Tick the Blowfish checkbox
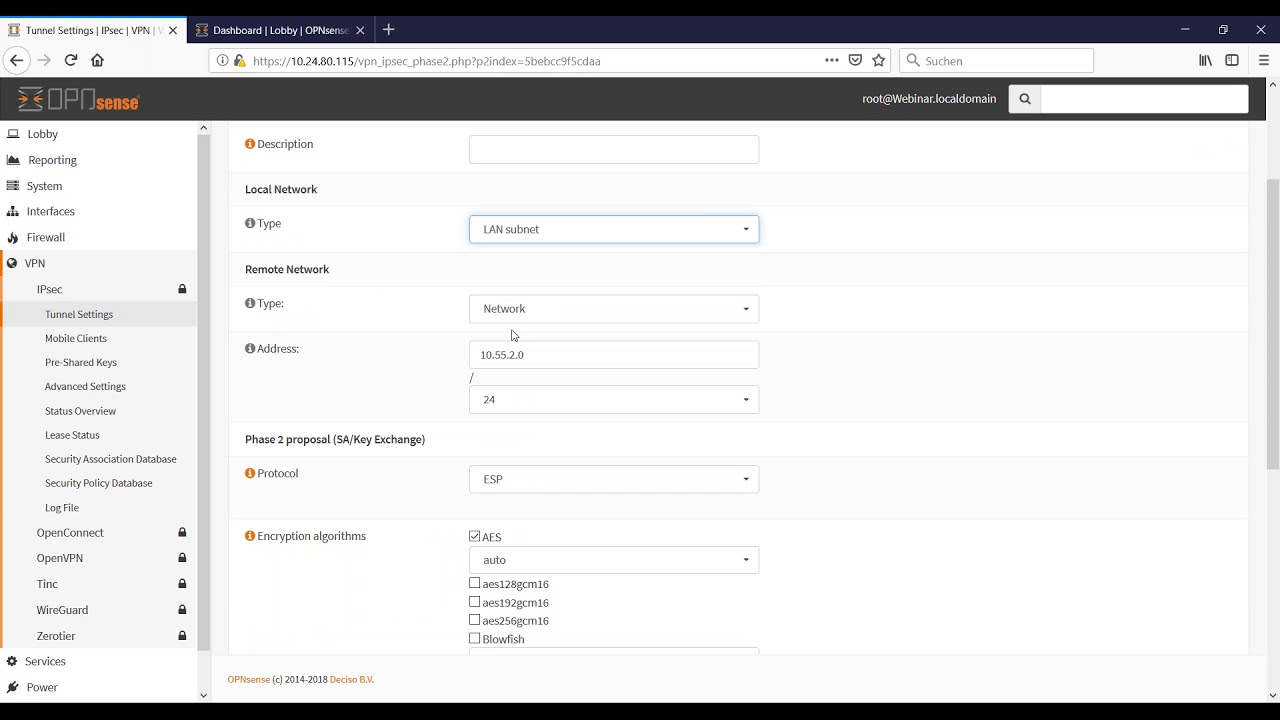Image resolution: width=1280 pixels, height=720 pixels. pos(475,638)
